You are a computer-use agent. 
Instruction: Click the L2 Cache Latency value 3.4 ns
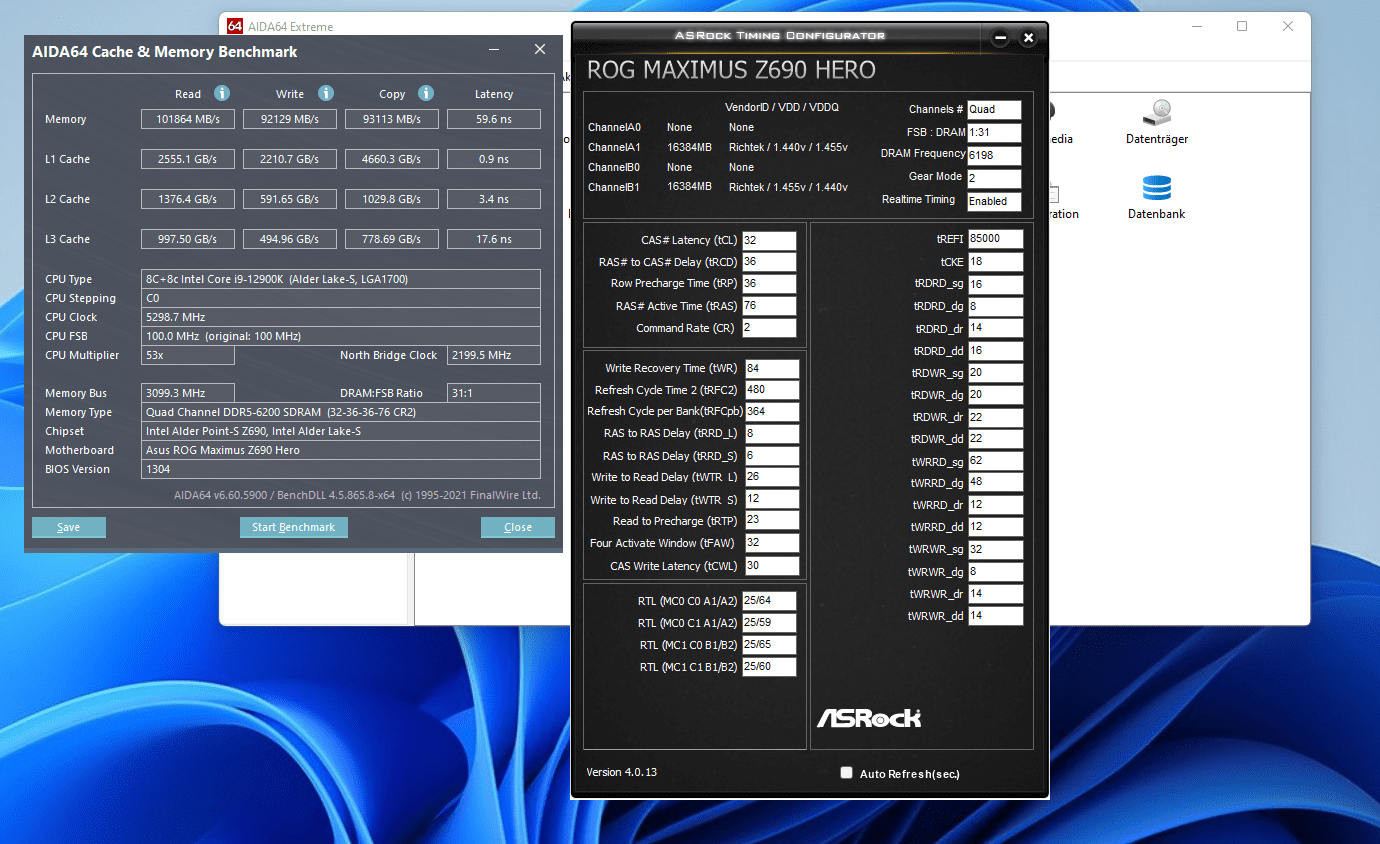click(494, 199)
